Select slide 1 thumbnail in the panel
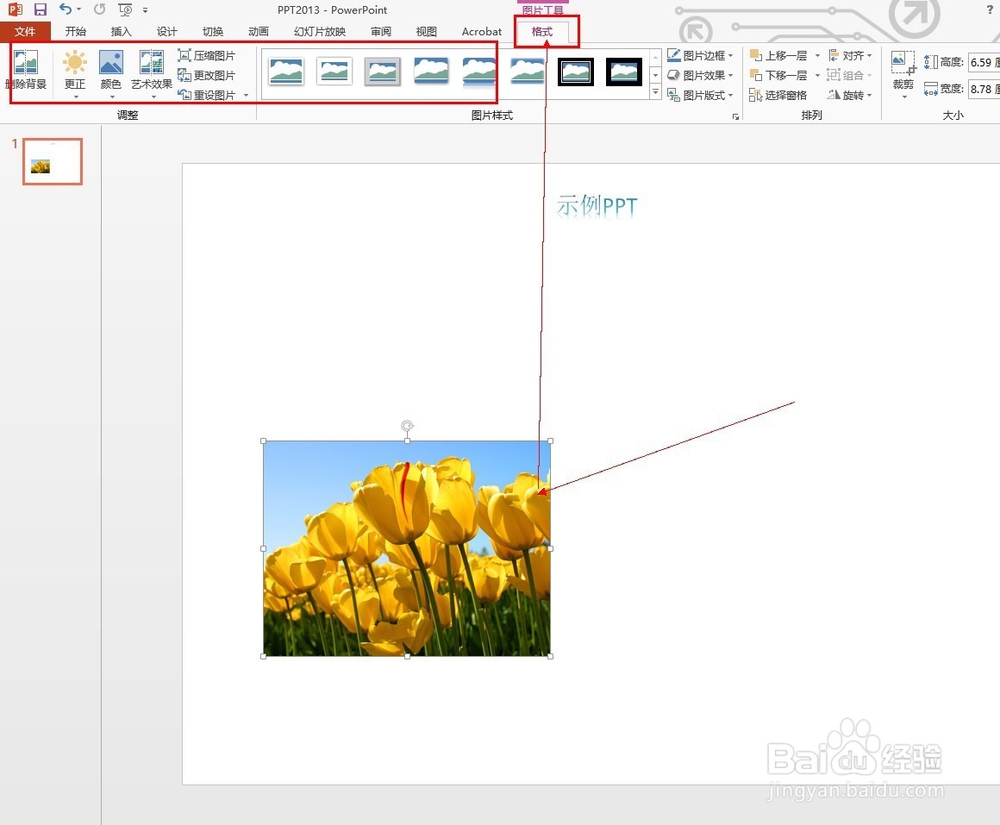1000x825 pixels. click(52, 161)
